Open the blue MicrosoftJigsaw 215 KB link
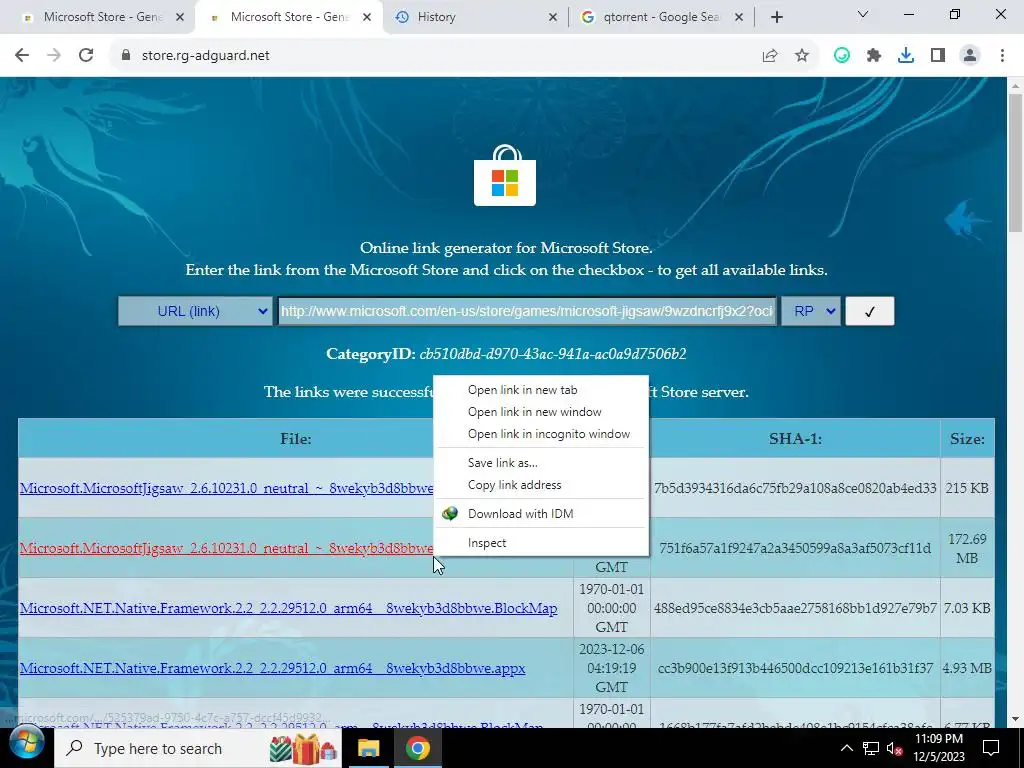The image size is (1024, 768). (x=226, y=488)
